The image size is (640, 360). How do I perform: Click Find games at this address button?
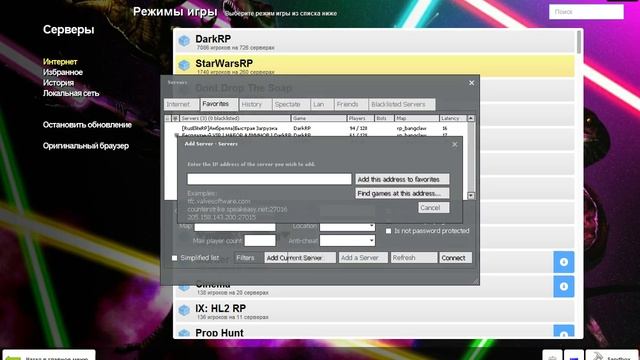[x=402, y=193]
